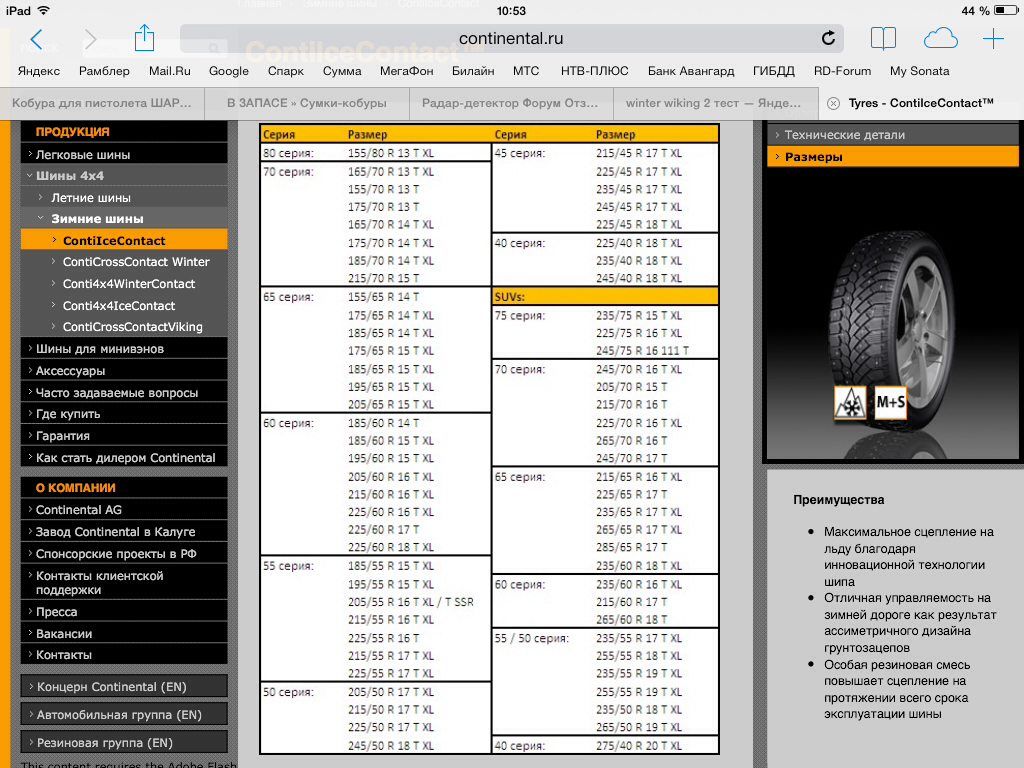The width and height of the screenshot is (1024, 768).
Task: Tap the M+S tire marking icon
Action: click(890, 402)
